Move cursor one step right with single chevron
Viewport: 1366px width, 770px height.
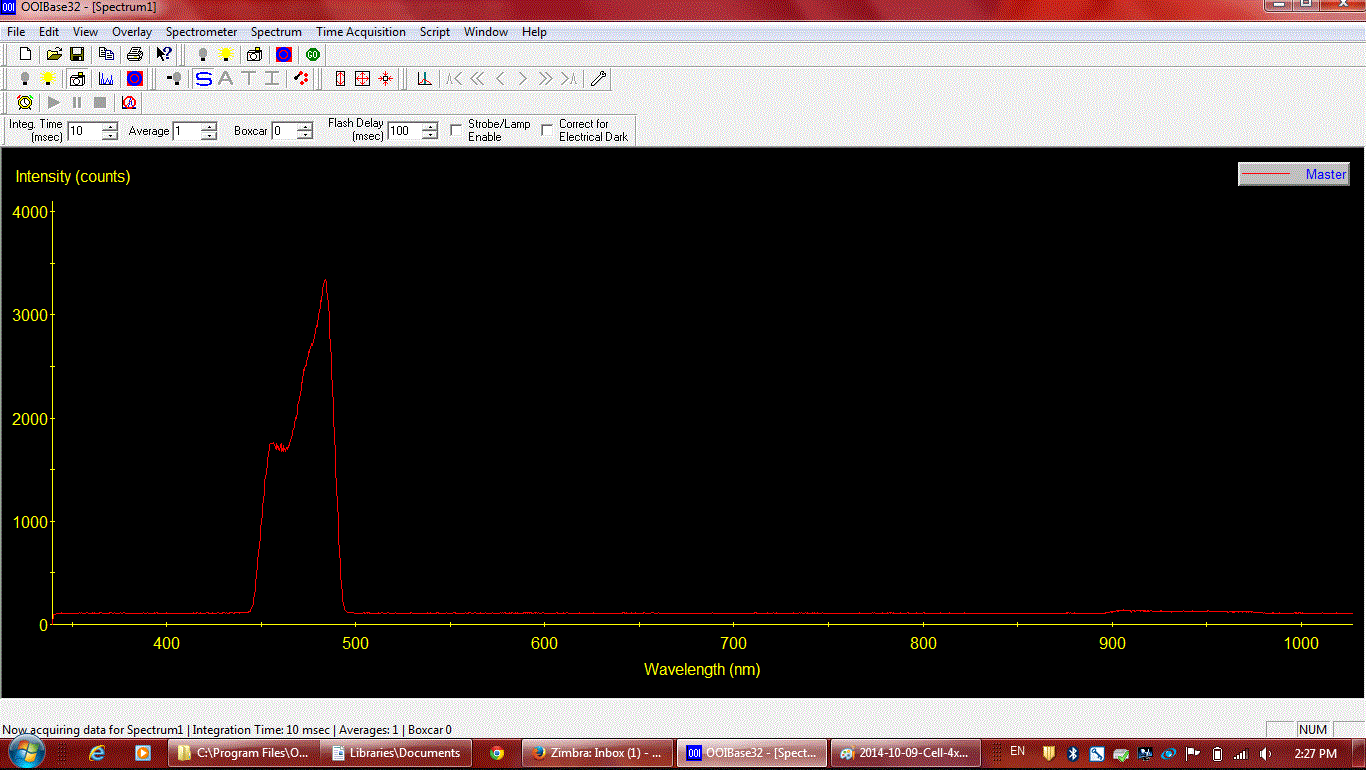[x=522, y=78]
